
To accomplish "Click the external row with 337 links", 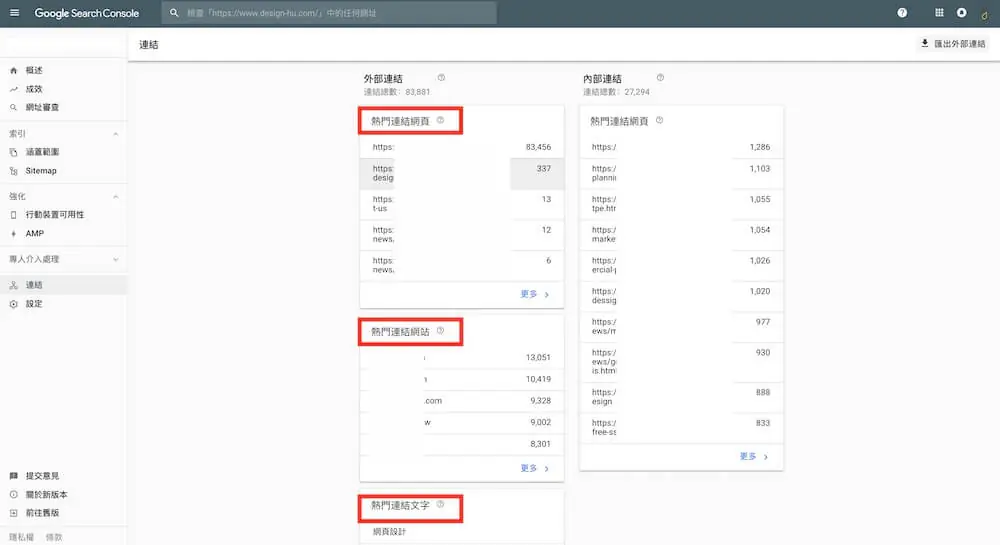I will point(462,173).
